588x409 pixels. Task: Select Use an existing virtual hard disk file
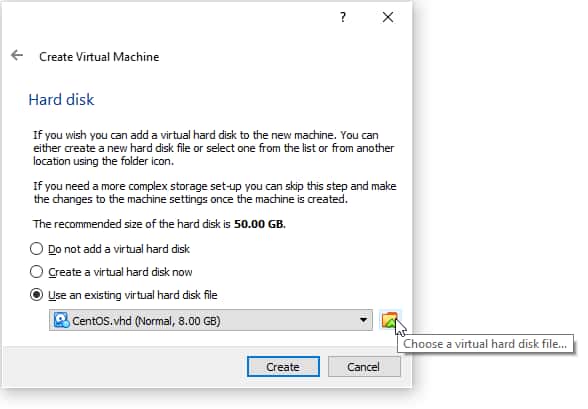coord(36,295)
